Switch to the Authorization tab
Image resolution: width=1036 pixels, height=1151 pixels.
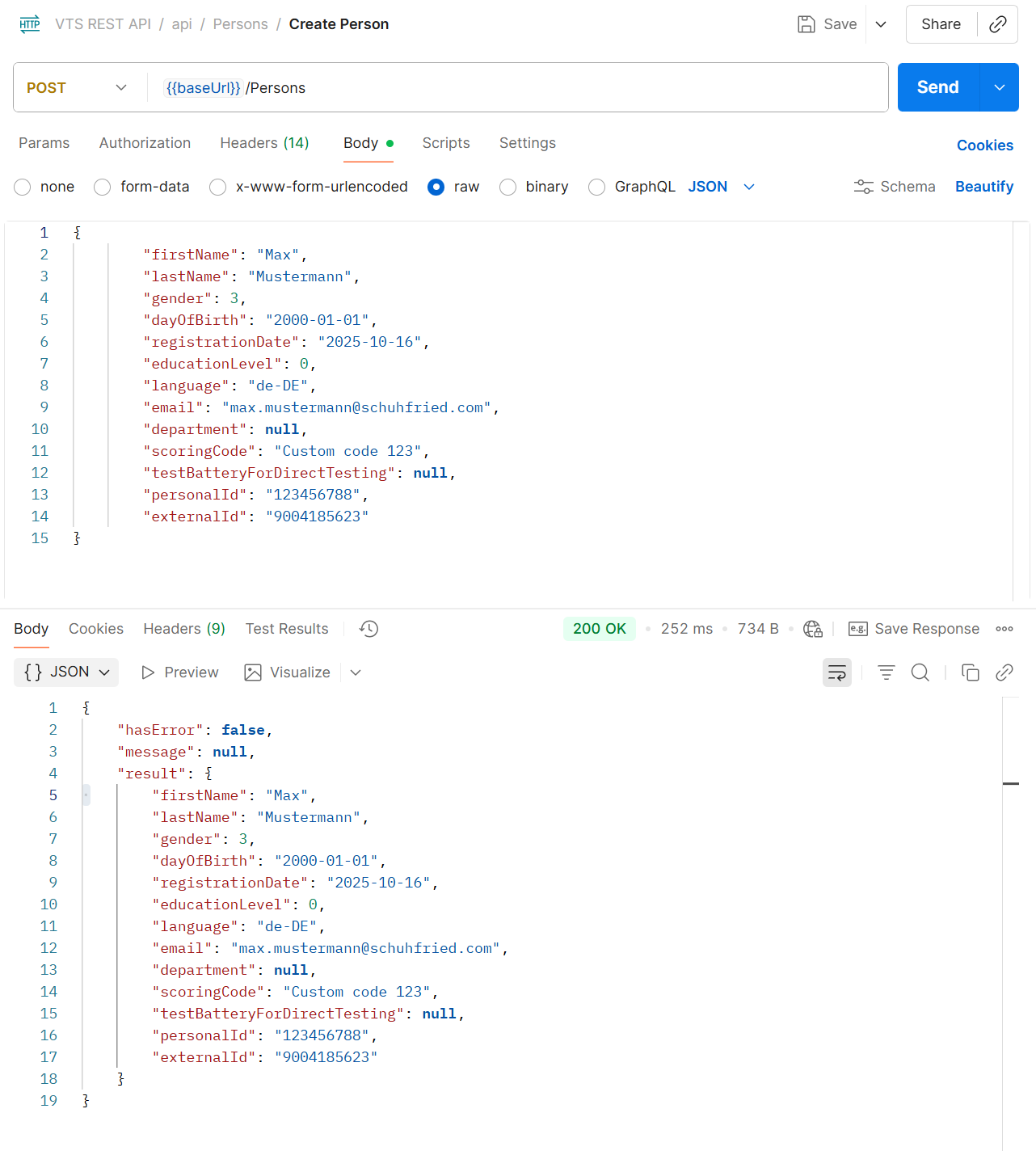tap(145, 143)
